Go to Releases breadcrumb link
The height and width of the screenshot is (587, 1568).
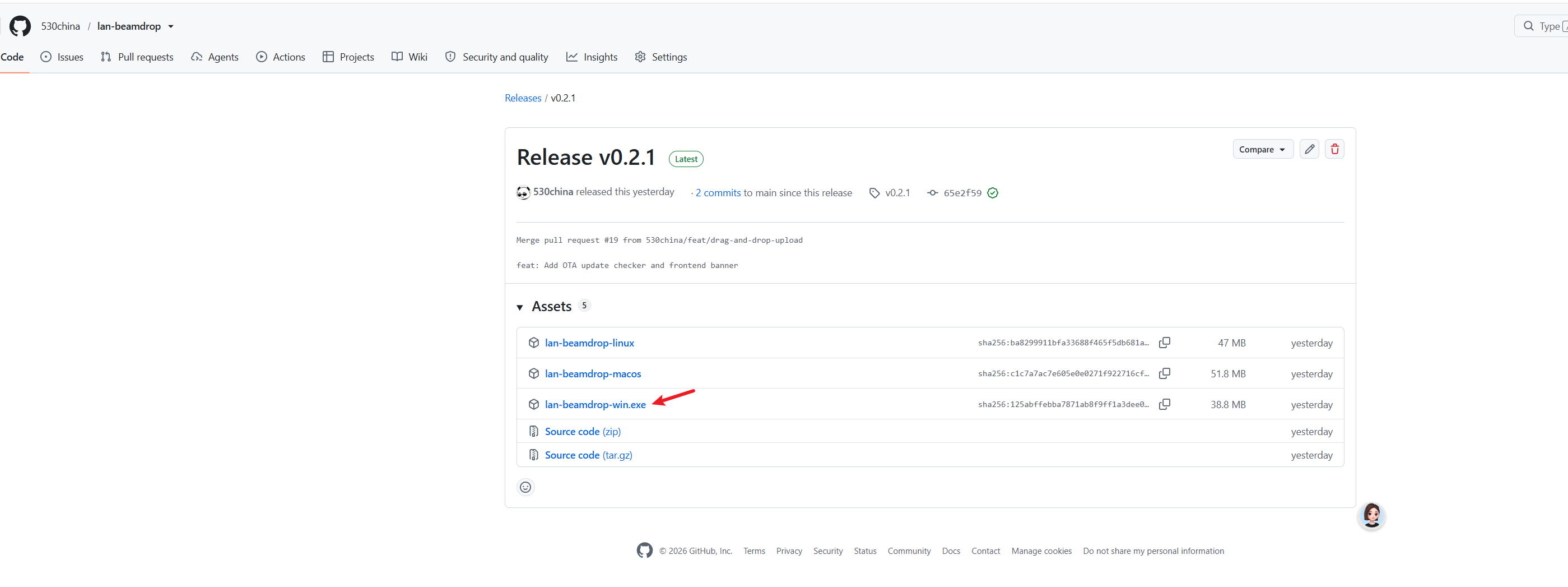tap(523, 98)
